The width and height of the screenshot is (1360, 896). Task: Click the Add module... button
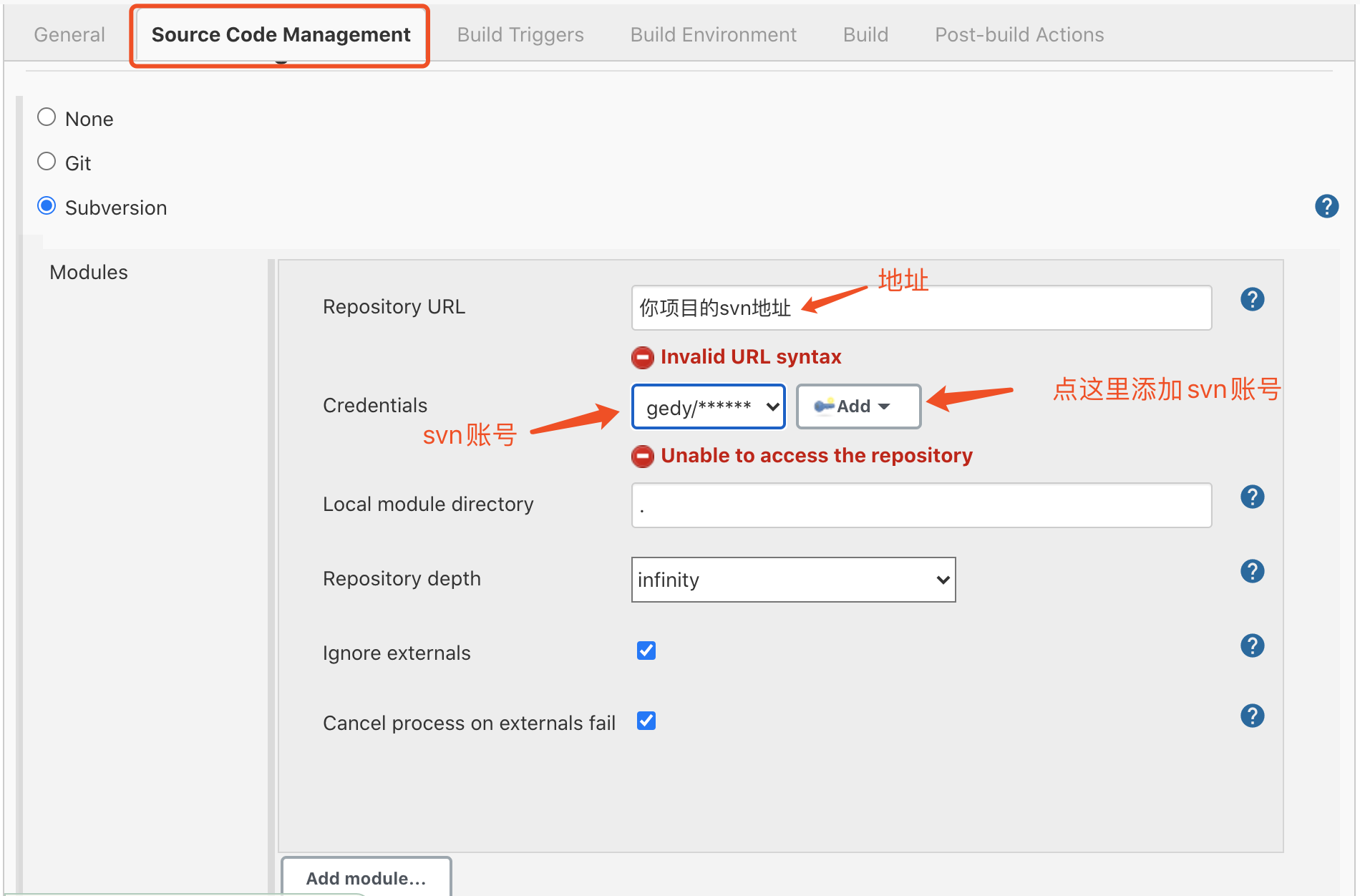click(x=366, y=877)
